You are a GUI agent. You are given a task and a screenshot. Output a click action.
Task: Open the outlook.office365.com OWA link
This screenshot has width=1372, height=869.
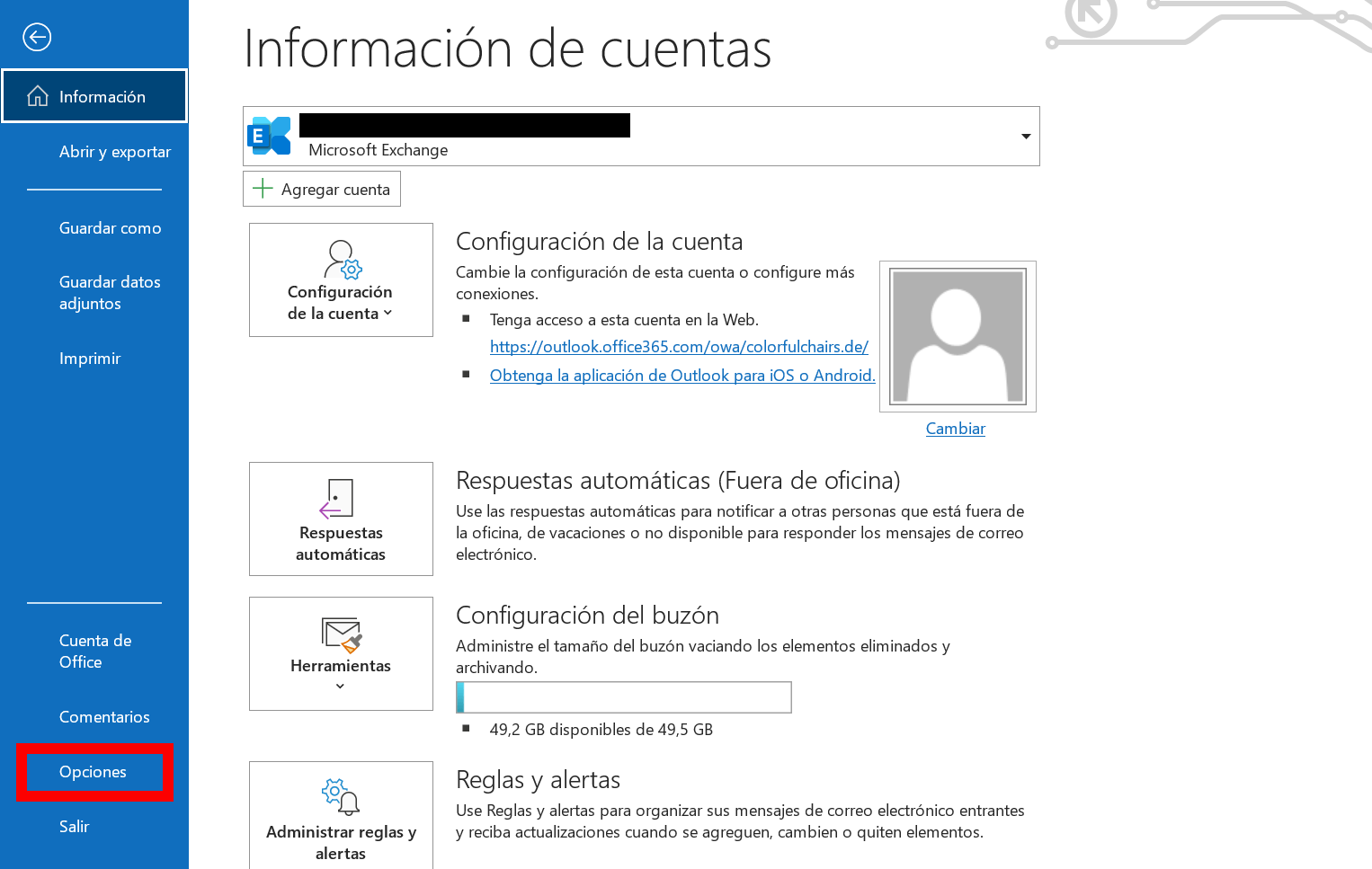tap(679, 347)
